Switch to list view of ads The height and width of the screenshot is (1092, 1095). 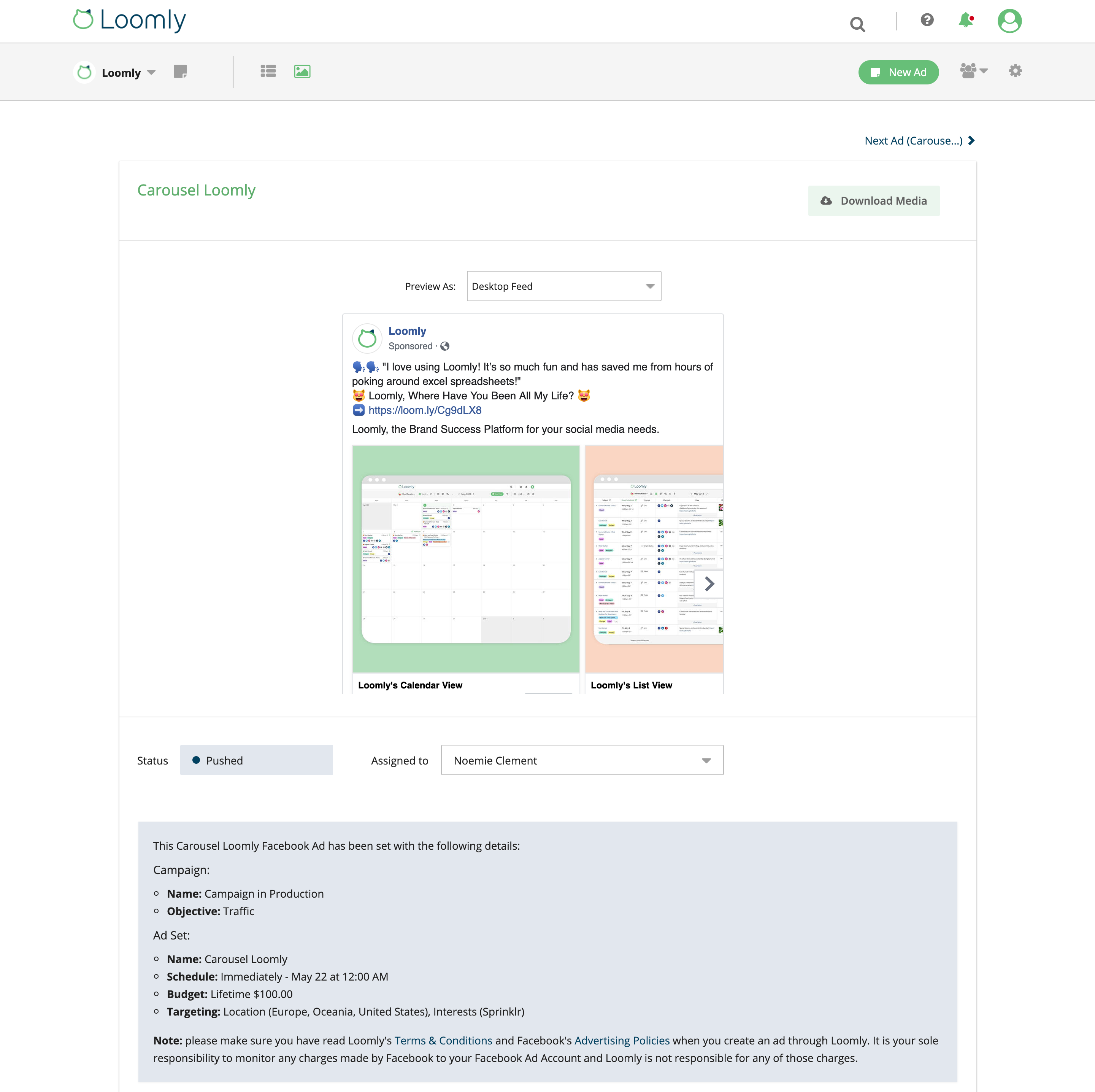click(268, 71)
